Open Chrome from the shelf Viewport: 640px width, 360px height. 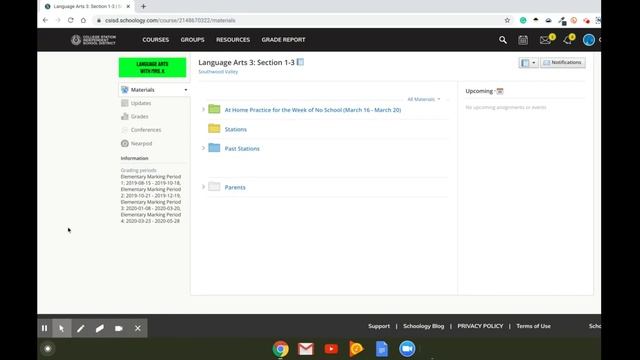click(x=280, y=349)
